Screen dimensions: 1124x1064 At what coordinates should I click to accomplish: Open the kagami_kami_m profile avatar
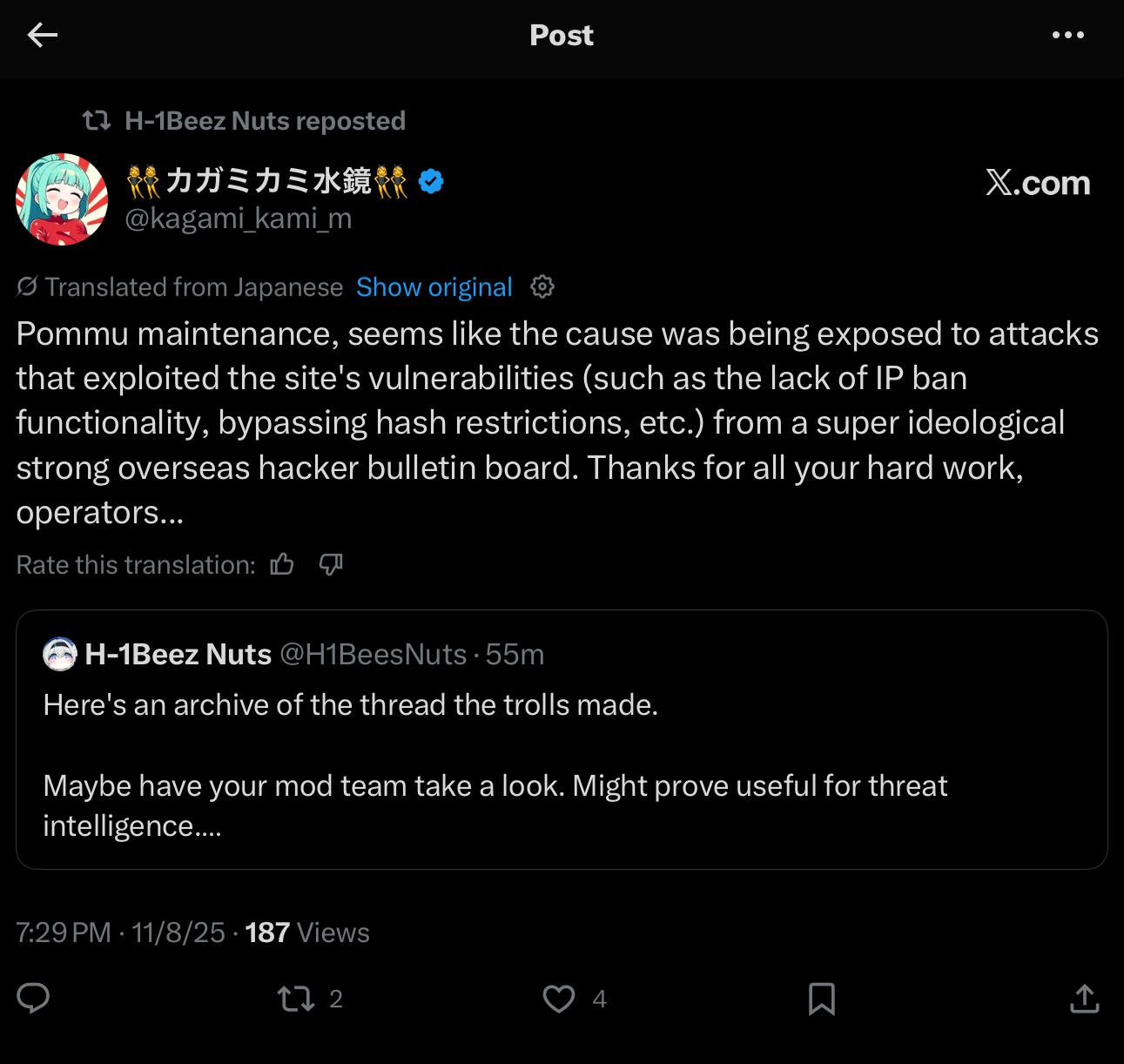(62, 199)
